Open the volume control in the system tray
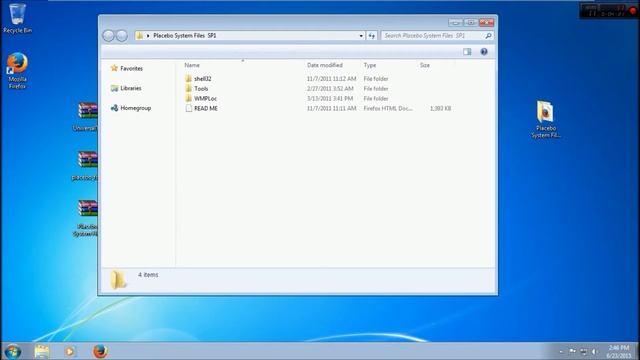The height and width of the screenshot is (360, 640). pos(595,352)
